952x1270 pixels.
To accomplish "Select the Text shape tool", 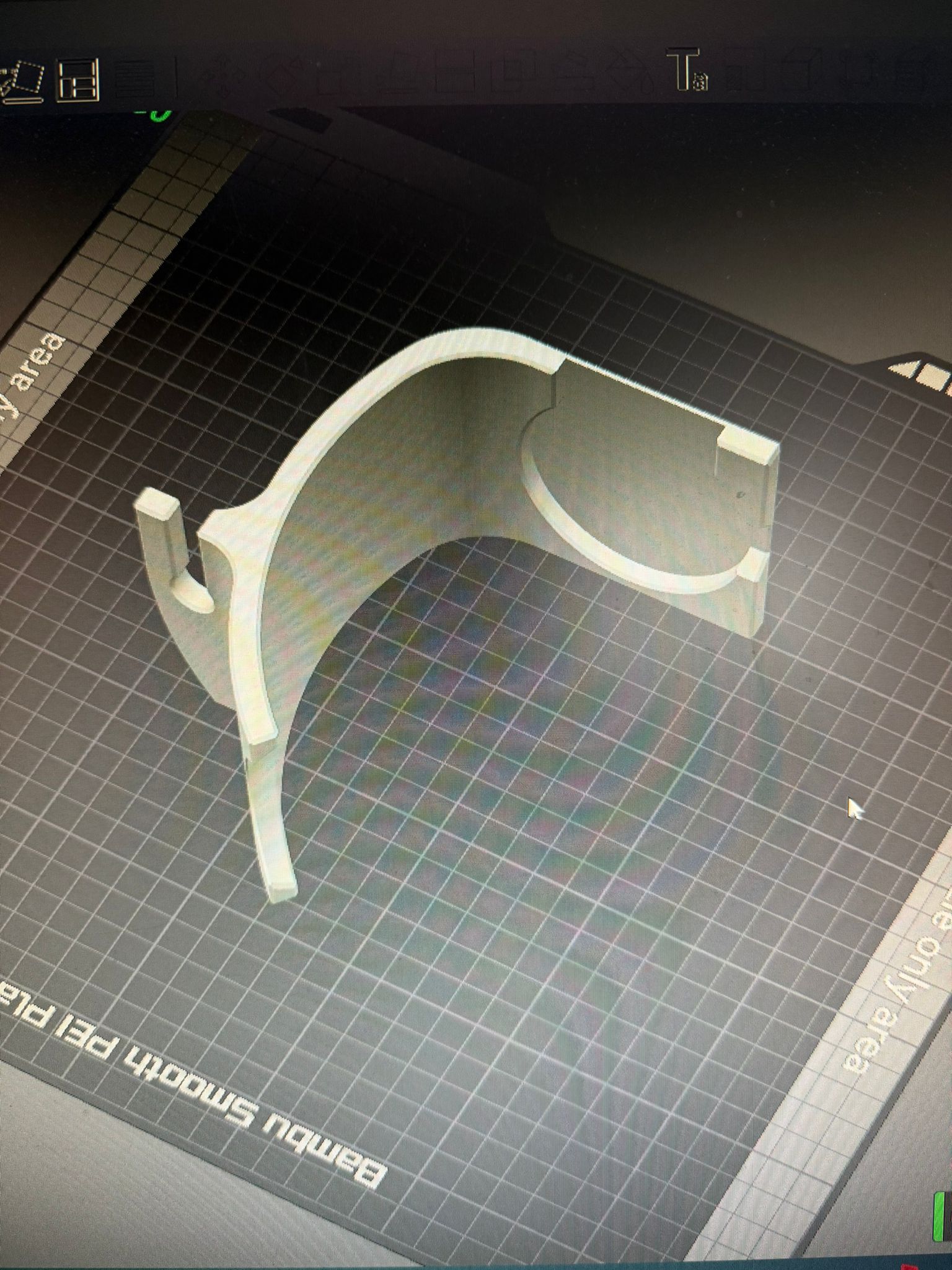I will (686, 70).
